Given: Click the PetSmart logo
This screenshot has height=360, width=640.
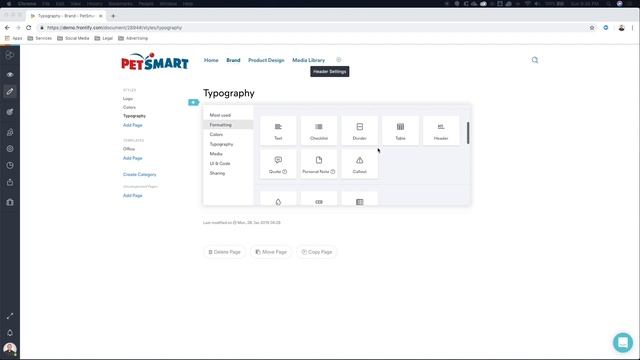Looking at the screenshot, I should pos(155,62).
